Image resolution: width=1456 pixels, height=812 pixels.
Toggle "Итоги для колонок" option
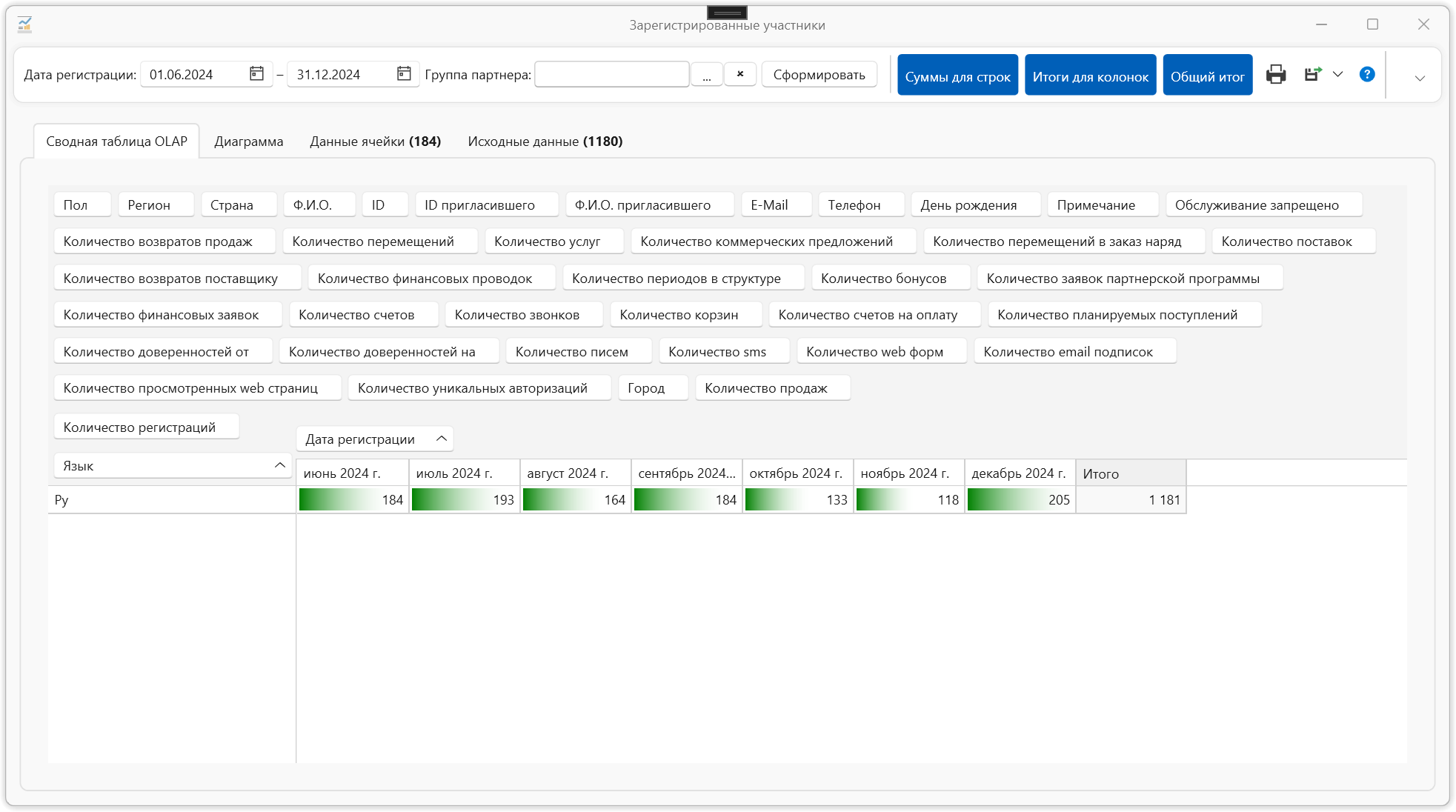click(1090, 75)
